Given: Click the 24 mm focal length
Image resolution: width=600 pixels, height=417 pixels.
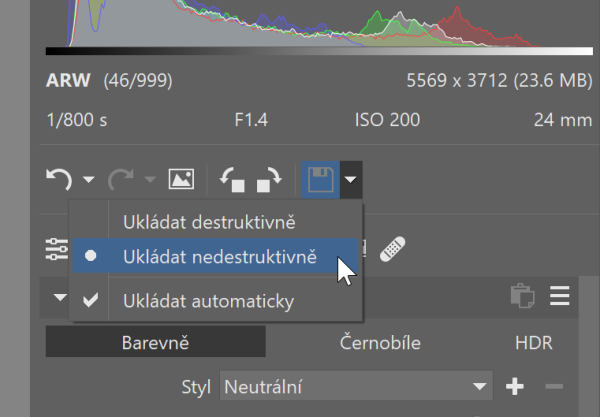Looking at the screenshot, I should pos(563,120).
